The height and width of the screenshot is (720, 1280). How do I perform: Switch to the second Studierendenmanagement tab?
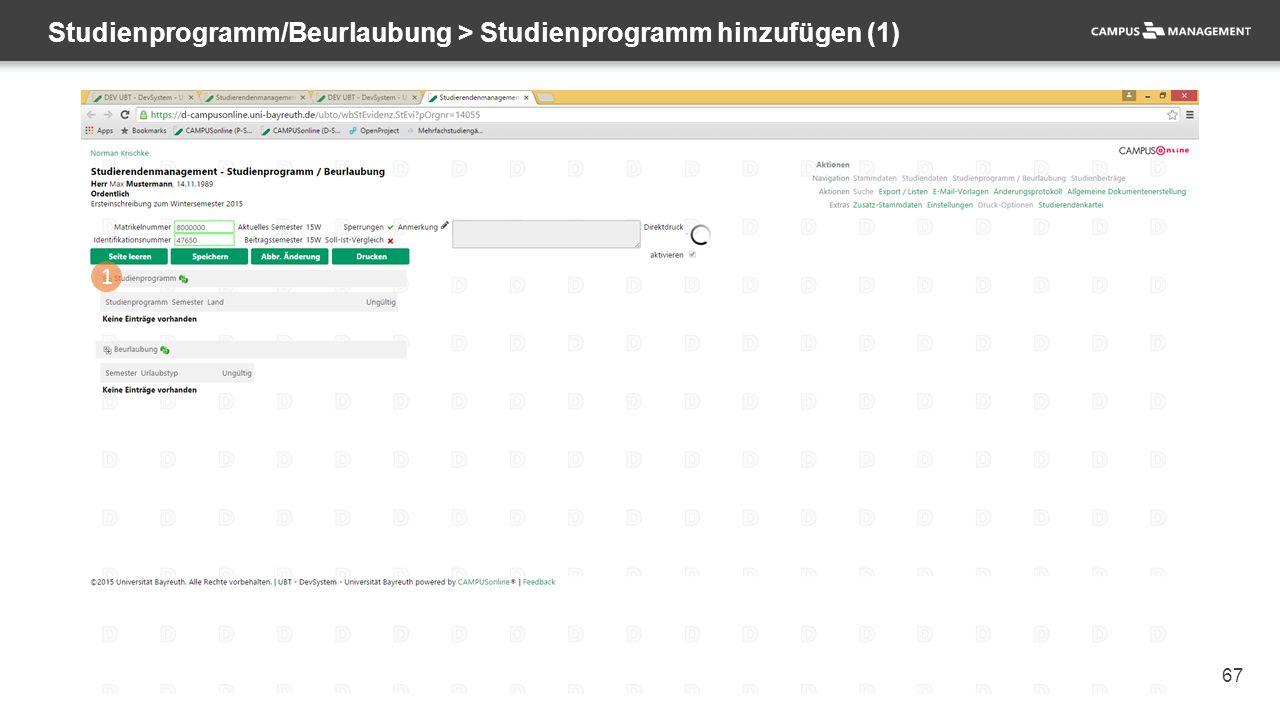[x=254, y=98]
